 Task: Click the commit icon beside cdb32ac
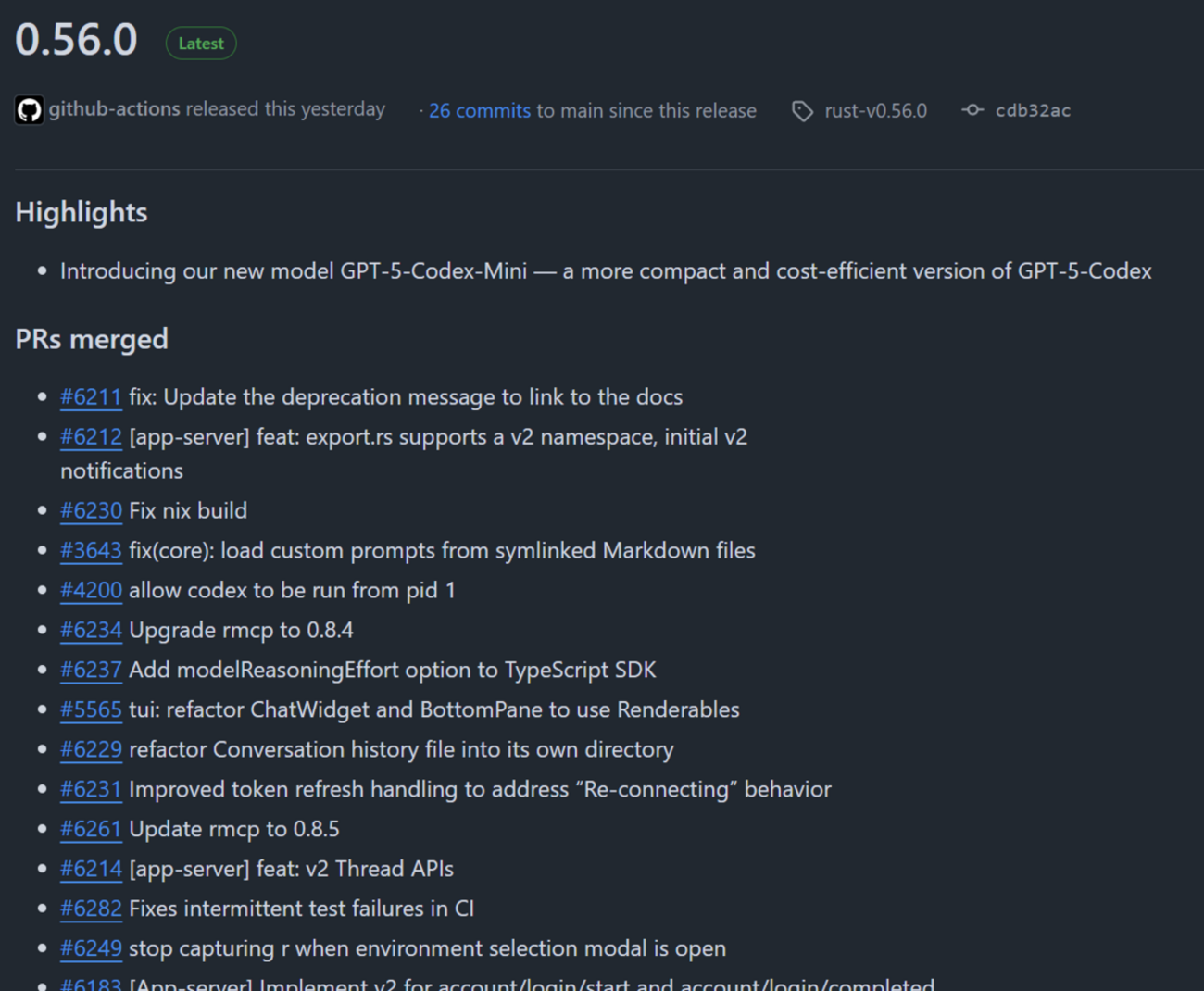[x=972, y=110]
